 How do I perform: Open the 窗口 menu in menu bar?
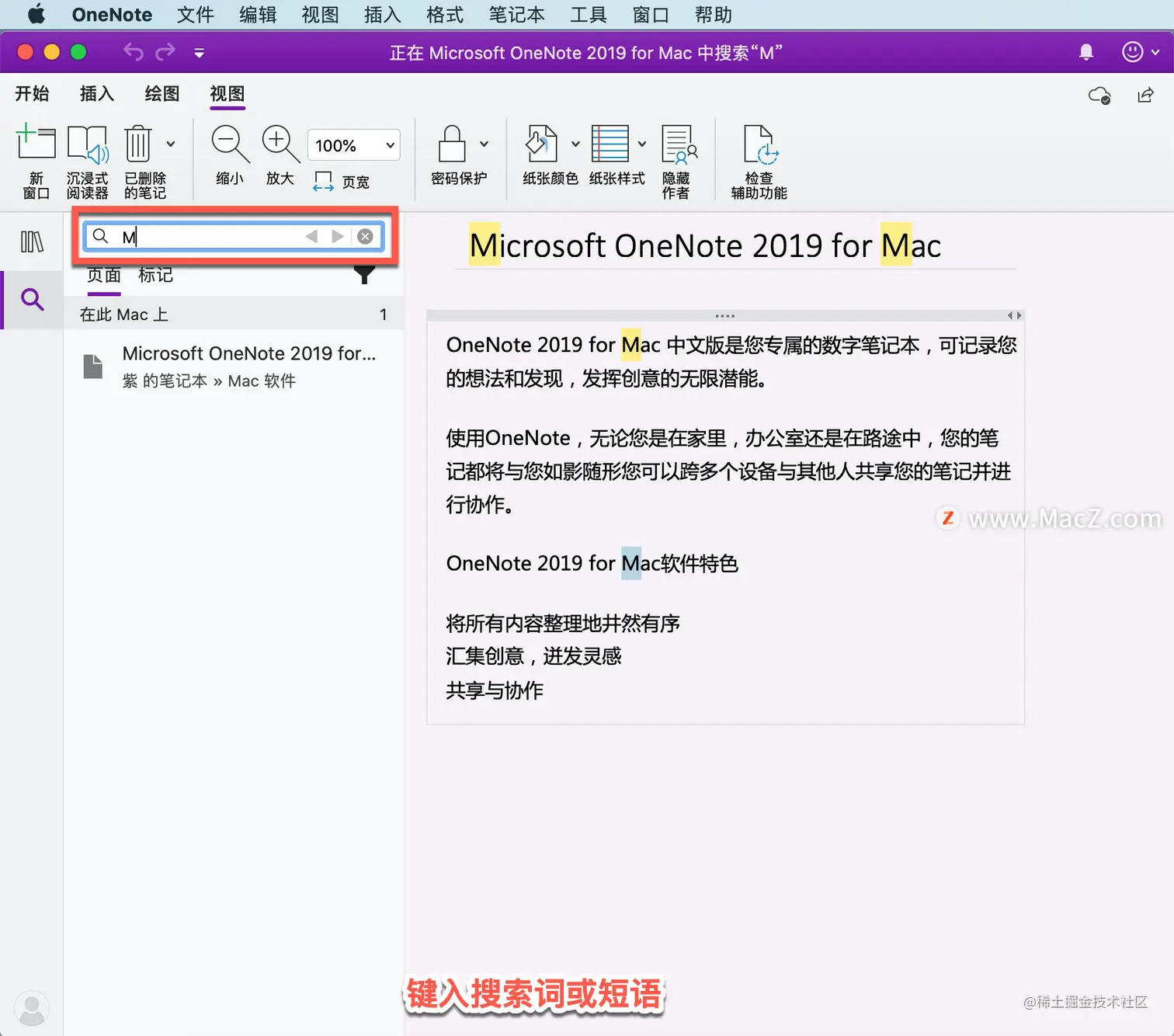click(651, 14)
